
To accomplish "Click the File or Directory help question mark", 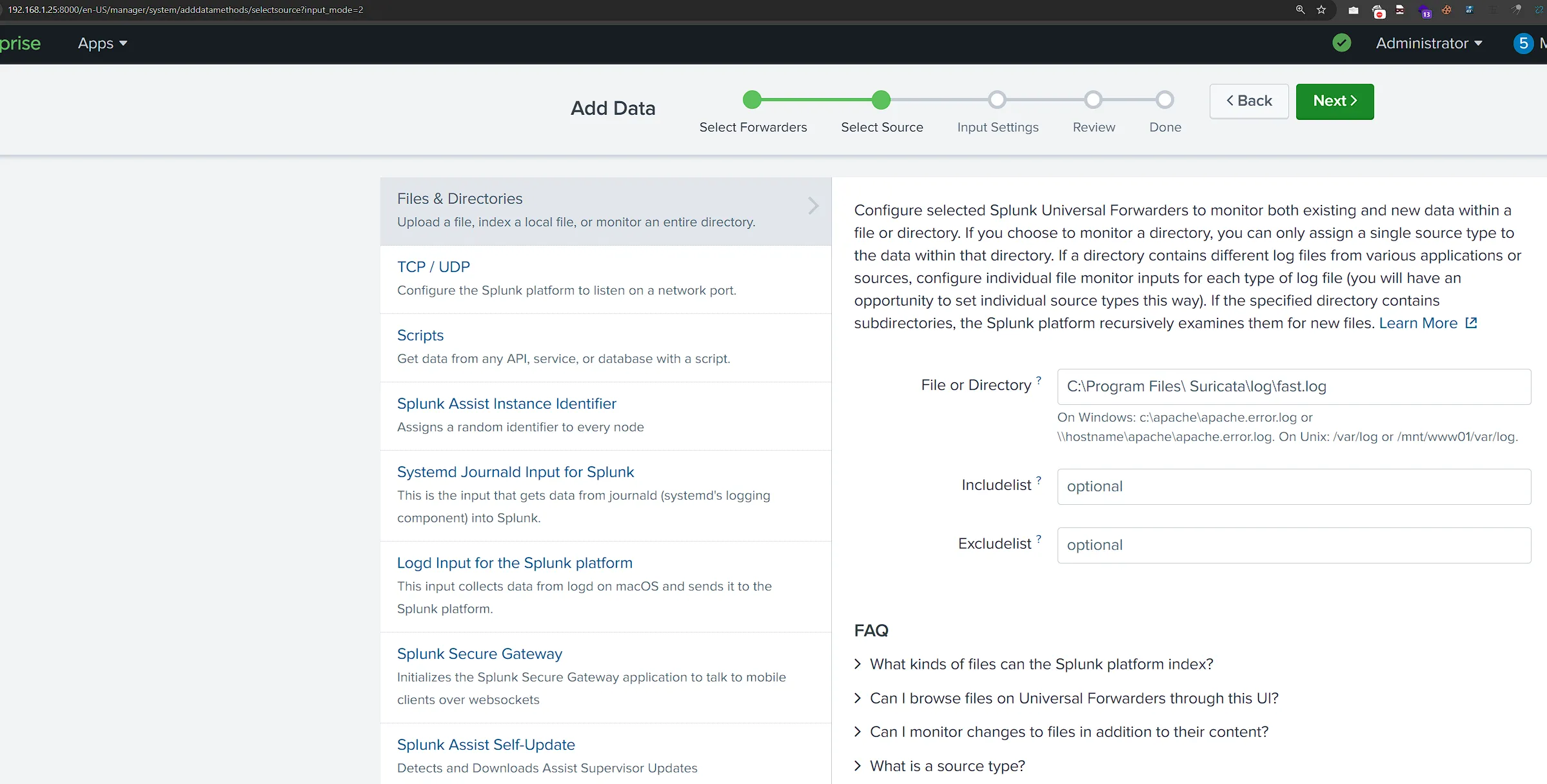I will pos(1039,380).
